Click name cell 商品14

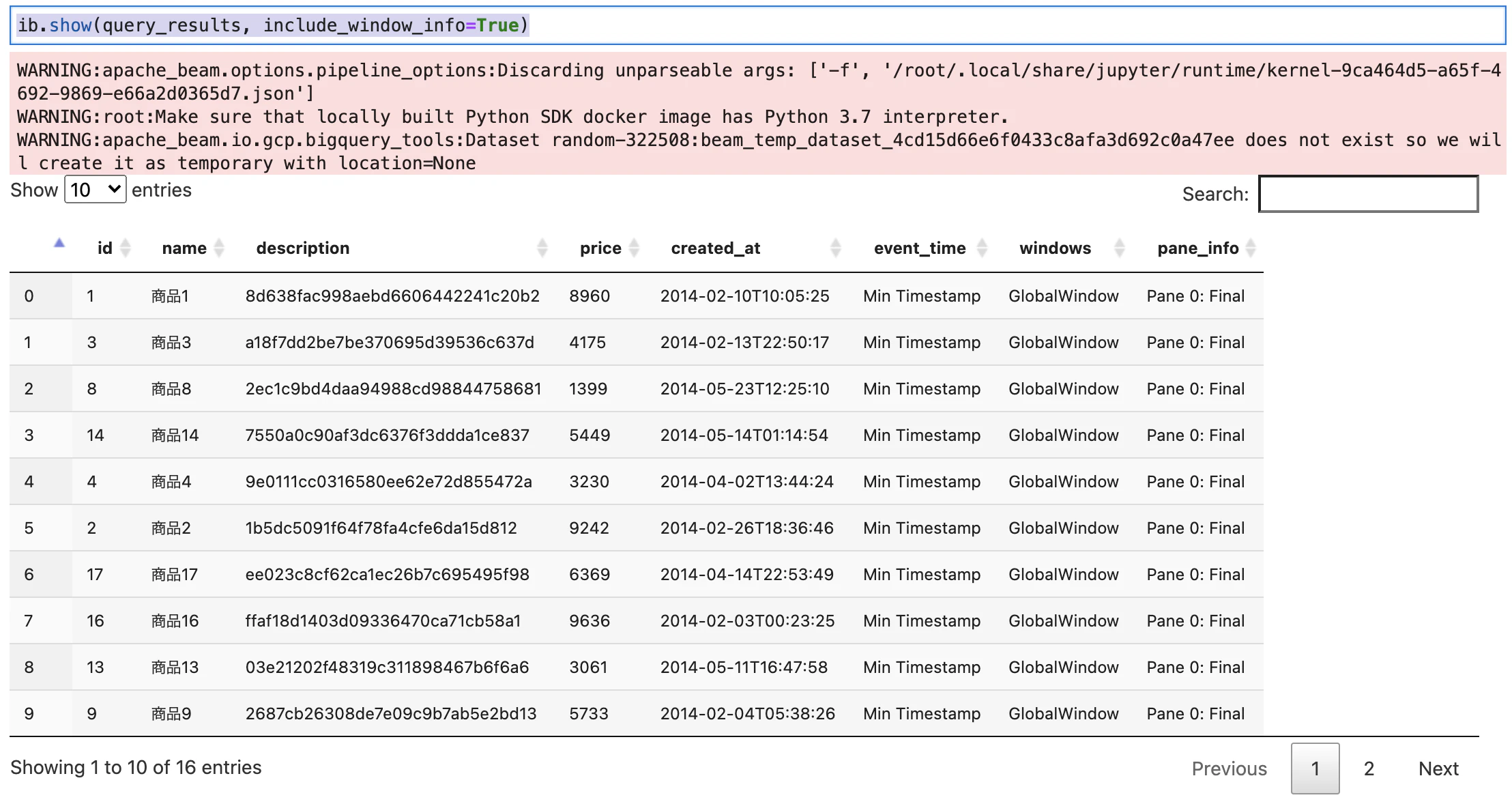(x=175, y=435)
